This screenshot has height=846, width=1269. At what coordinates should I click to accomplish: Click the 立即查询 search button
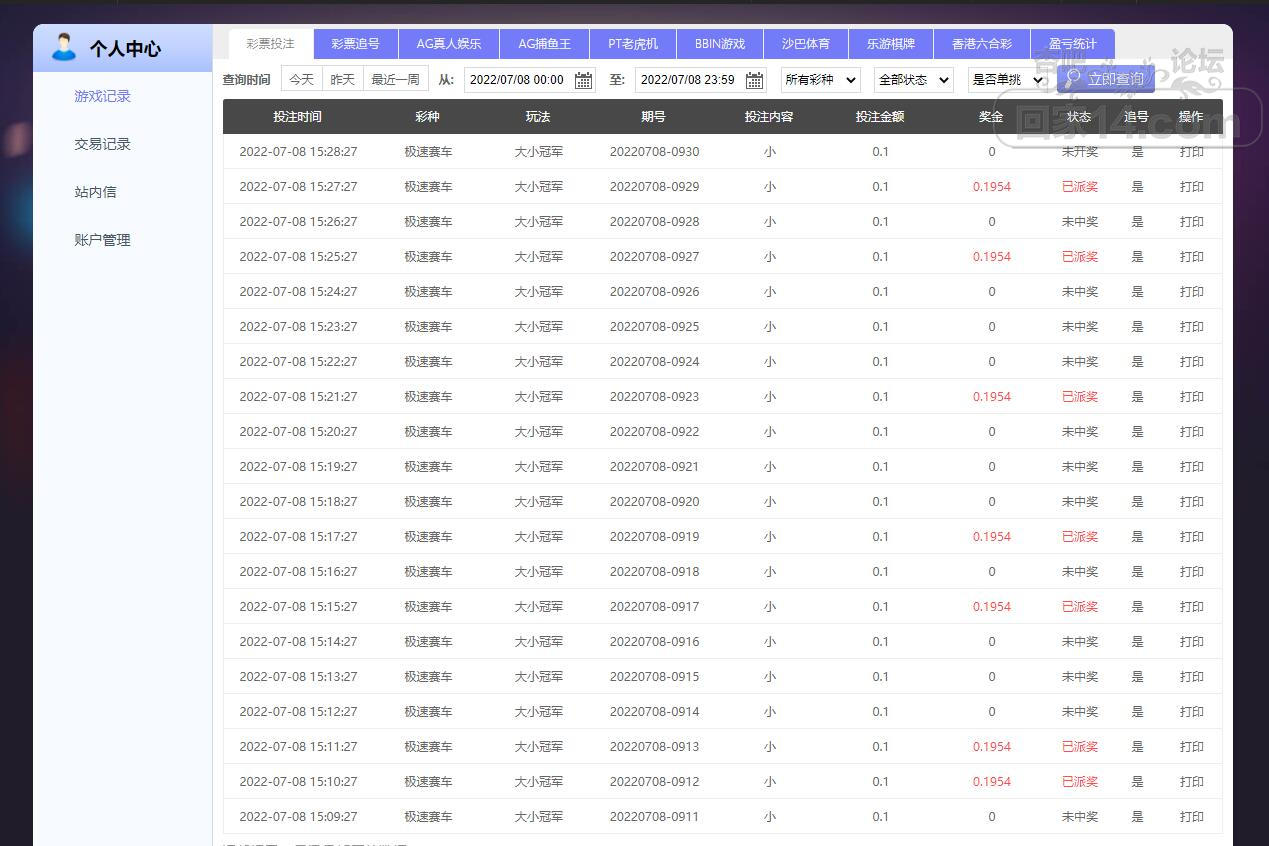coord(1105,79)
